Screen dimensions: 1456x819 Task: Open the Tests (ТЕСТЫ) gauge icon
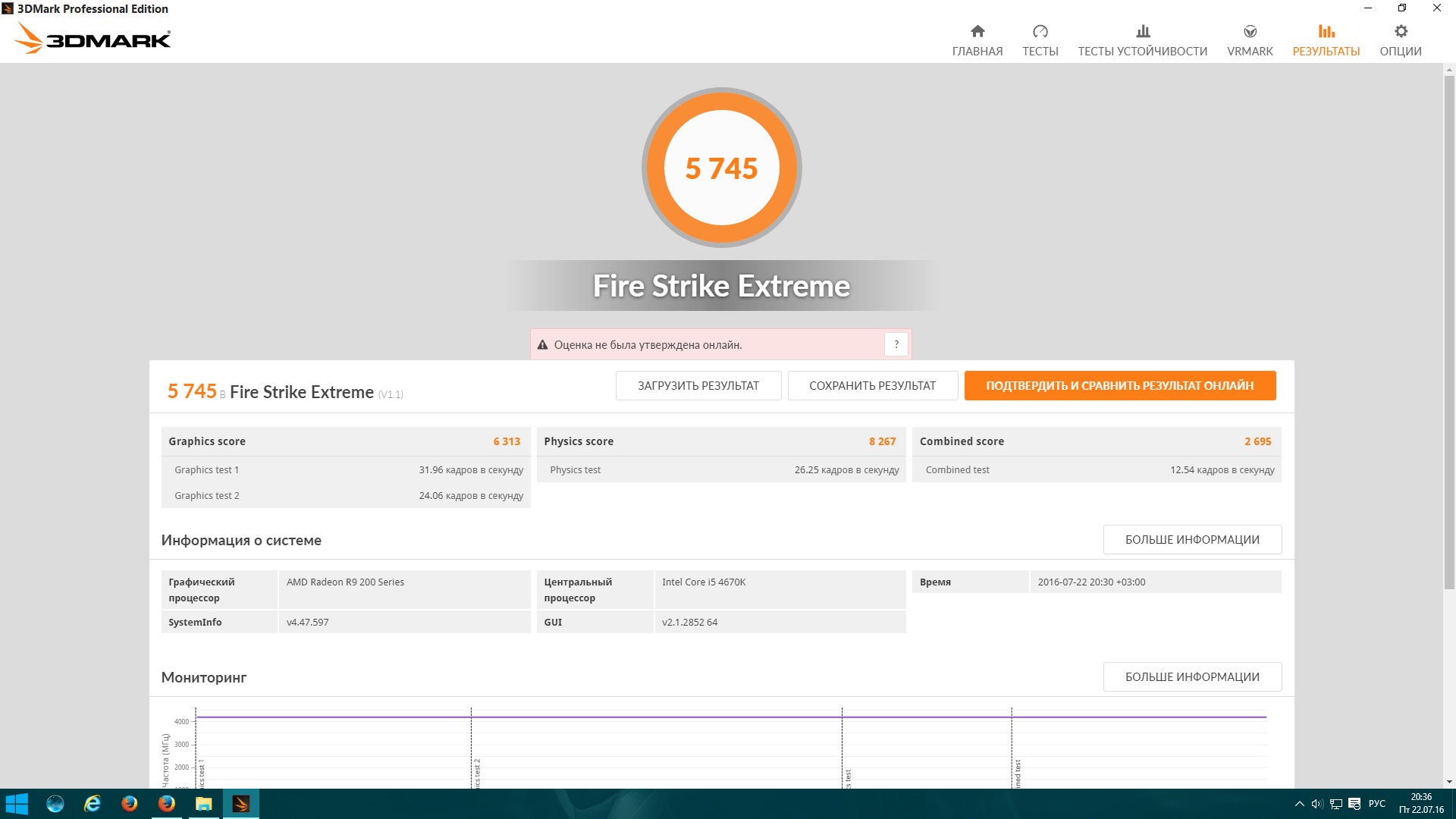(1040, 32)
